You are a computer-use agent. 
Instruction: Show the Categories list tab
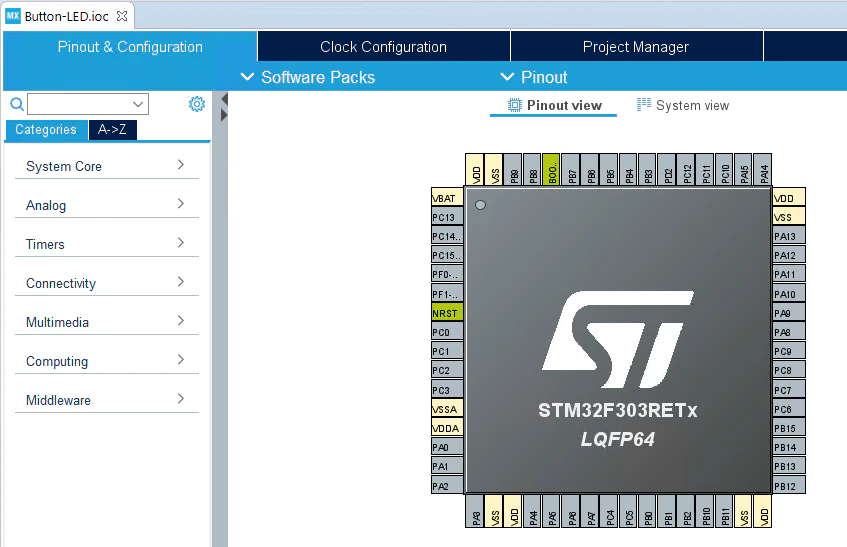(46, 130)
